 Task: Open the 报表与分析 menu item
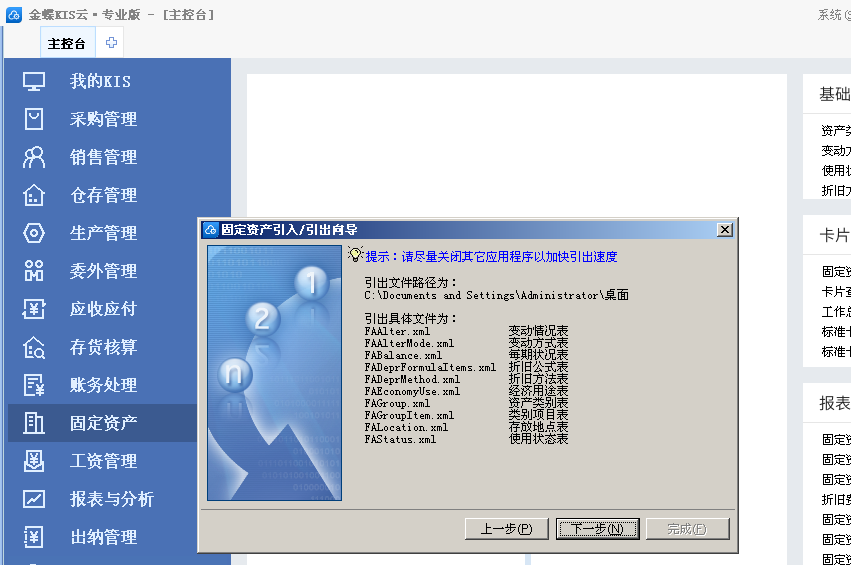111,499
